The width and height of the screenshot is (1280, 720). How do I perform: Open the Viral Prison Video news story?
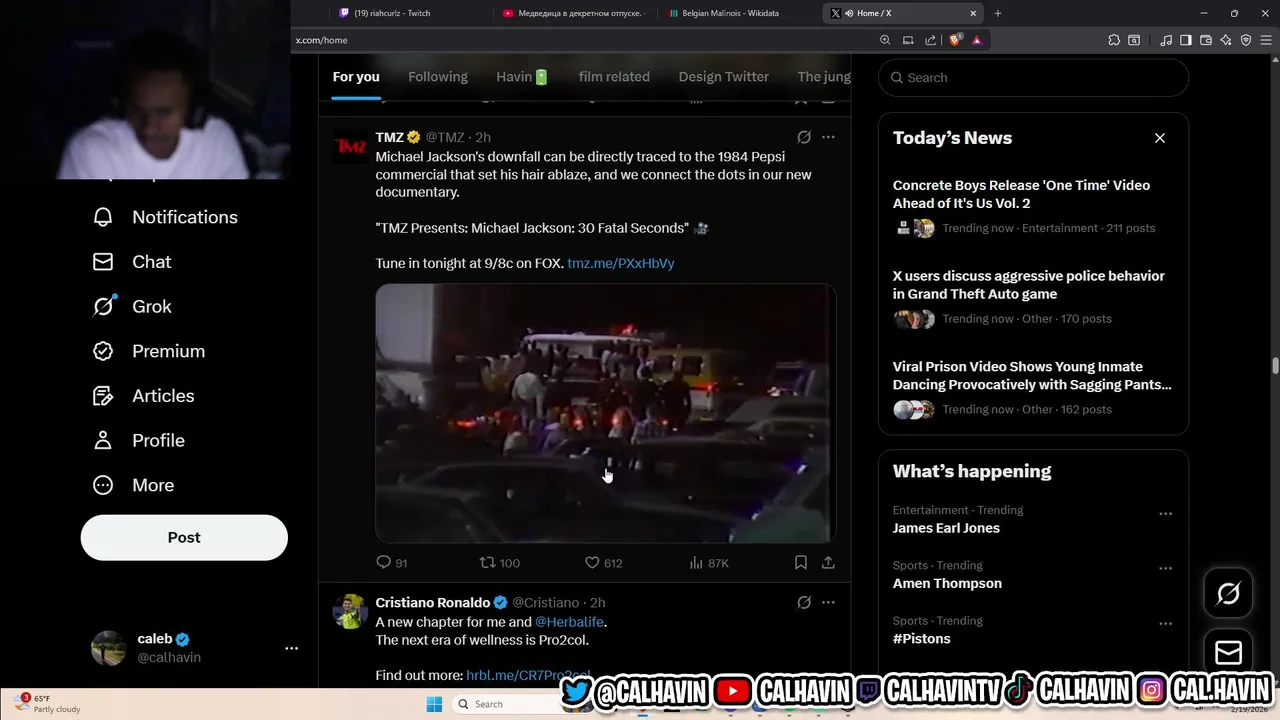[x=1033, y=388]
